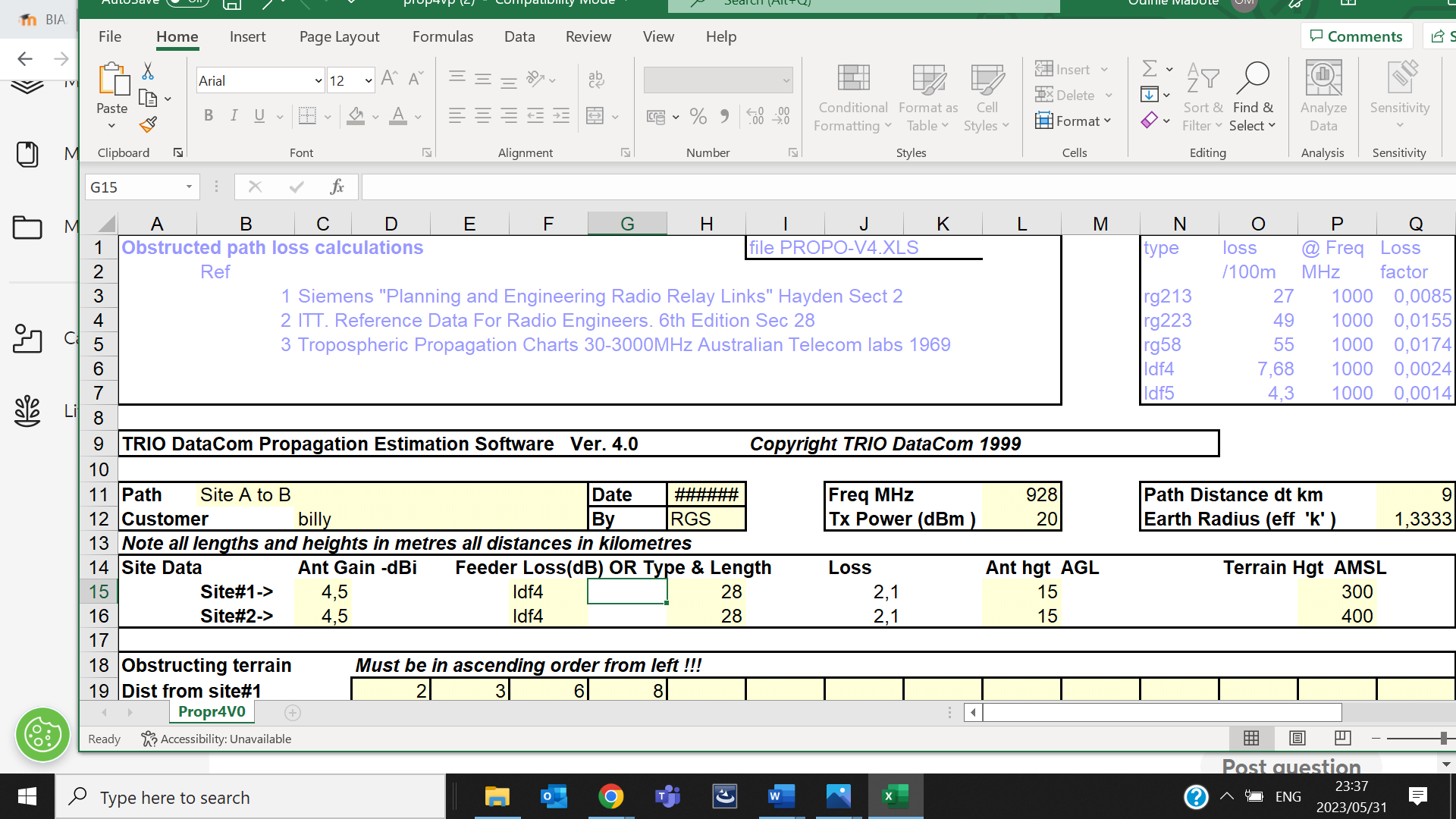Click the AutoSum sigma icon
Screen dimensions: 1456x819
tap(1150, 69)
